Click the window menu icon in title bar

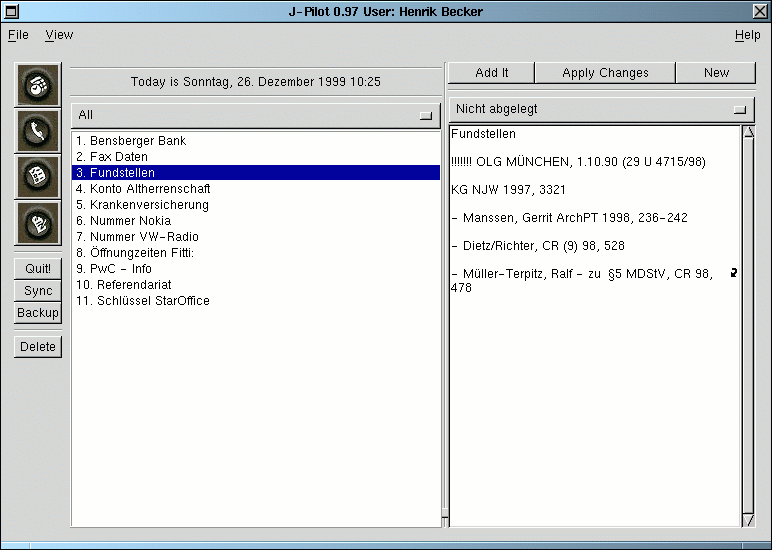[x=12, y=11]
